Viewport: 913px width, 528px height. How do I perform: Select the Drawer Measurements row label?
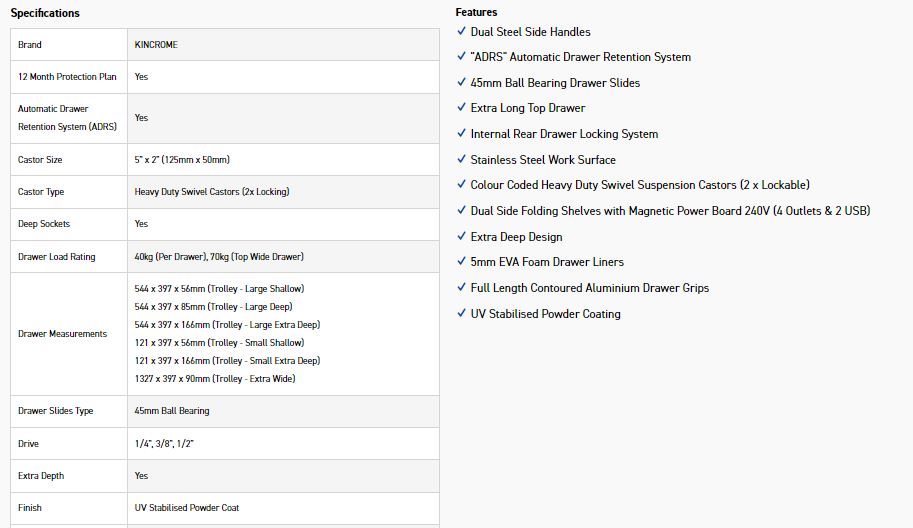pos(62,334)
